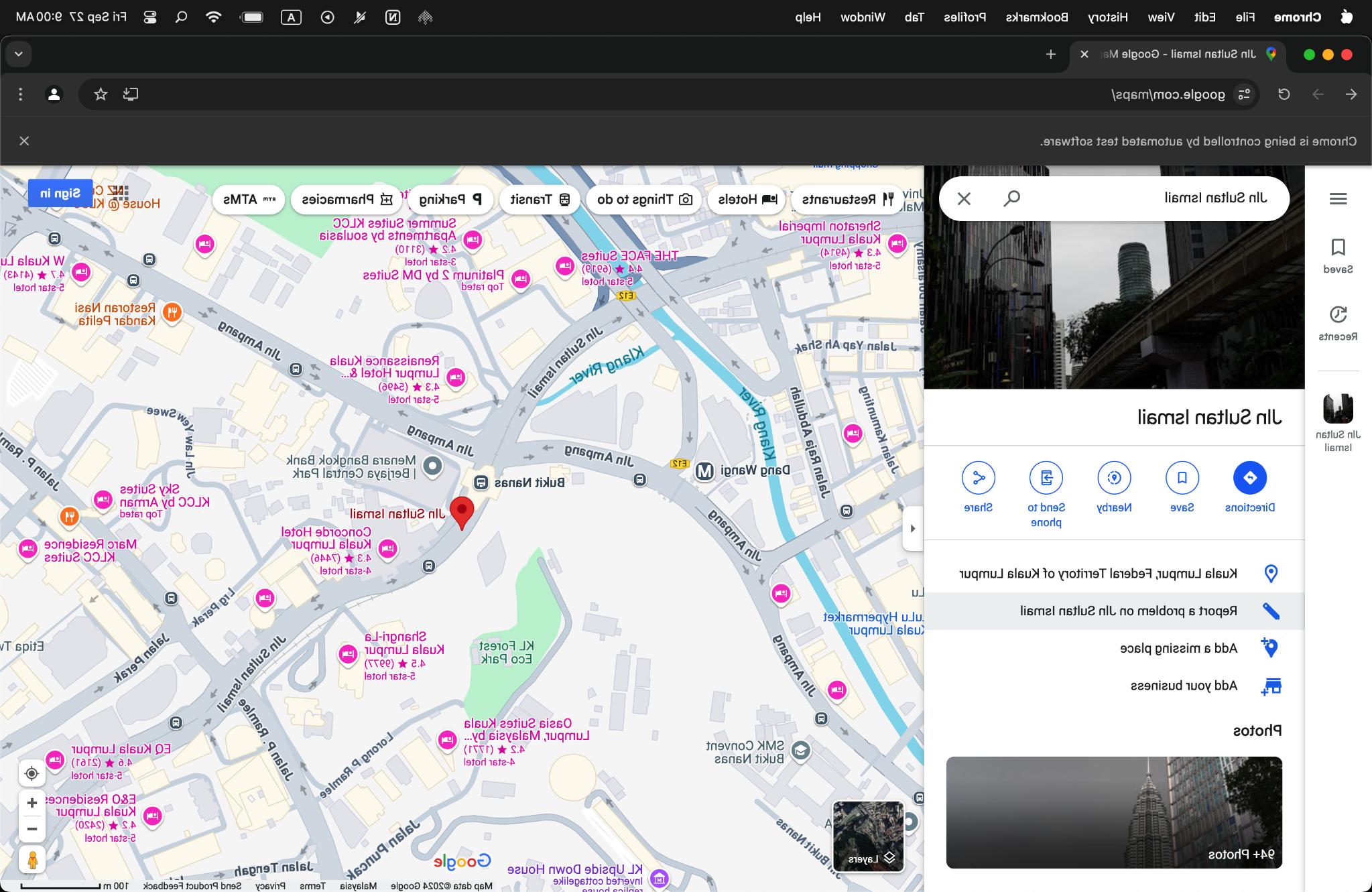The image size is (1372, 892).
Task: Open the Restoran Nasi Kandar Pelita restaurant marker
Action: coord(172,312)
